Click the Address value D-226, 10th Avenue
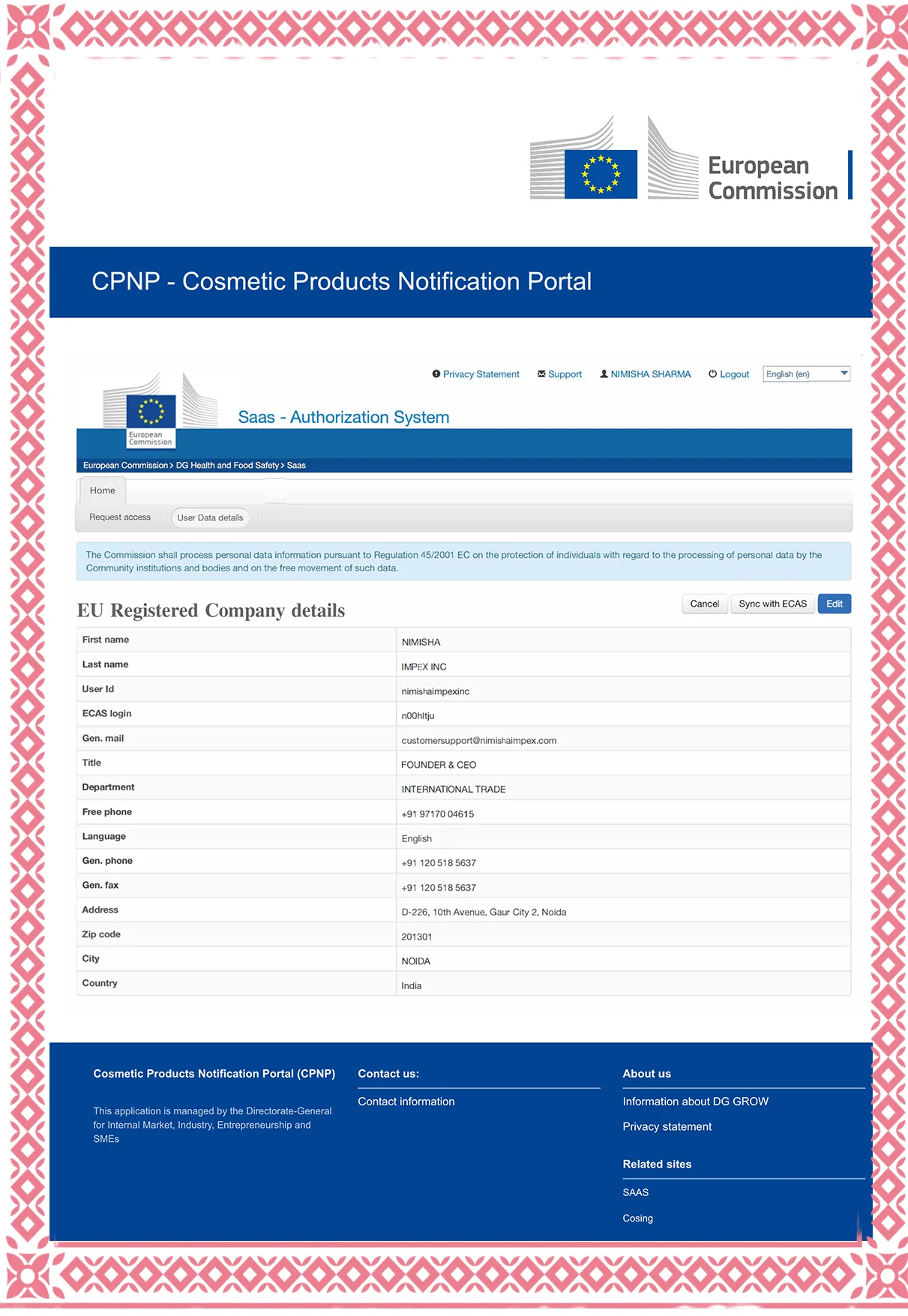The image size is (908, 1316). pos(484,913)
